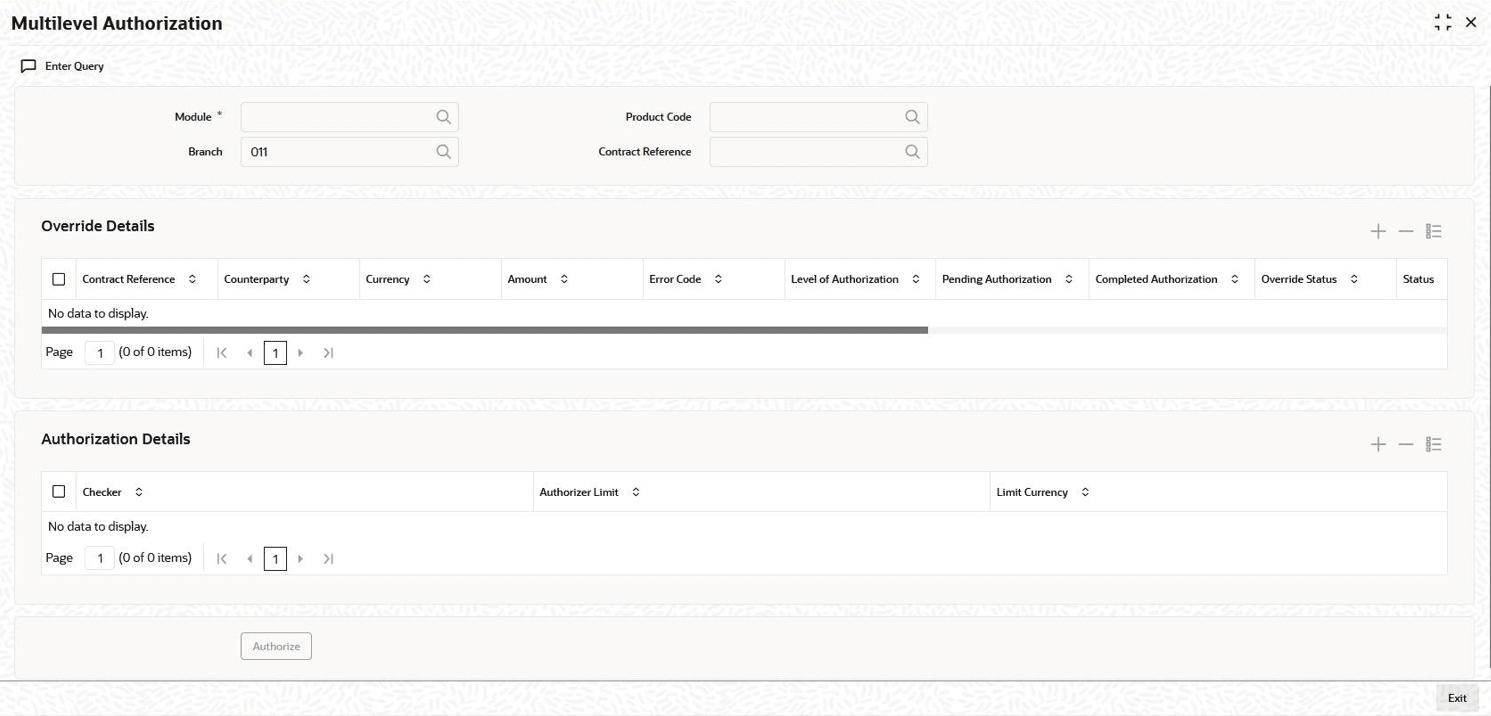
Task: Add a row in Authorization Details
Action: 1378,444
